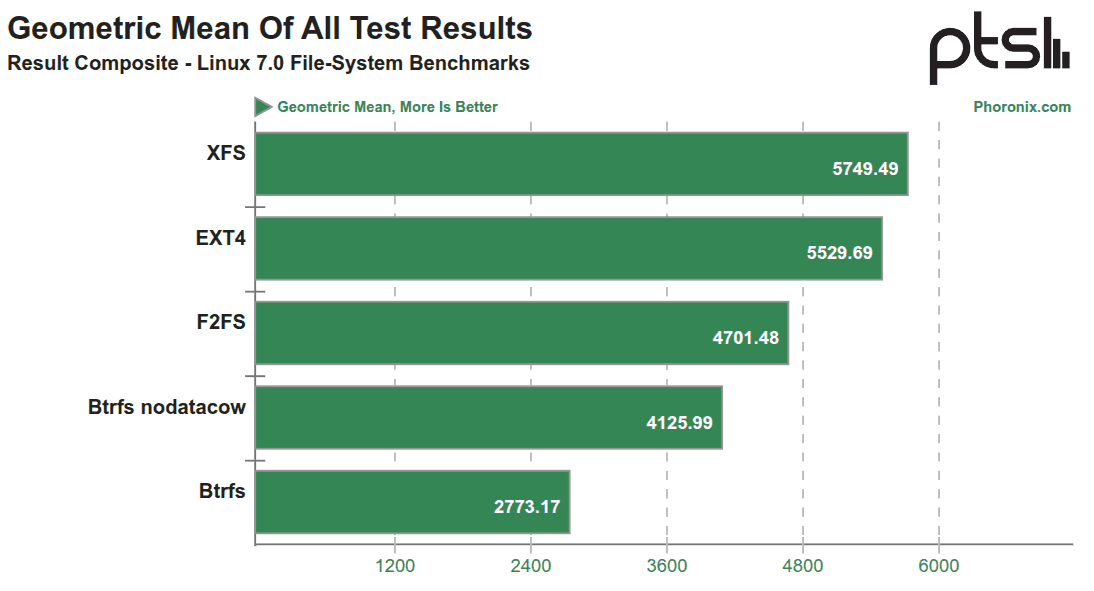Click the PTS logo

point(998,50)
